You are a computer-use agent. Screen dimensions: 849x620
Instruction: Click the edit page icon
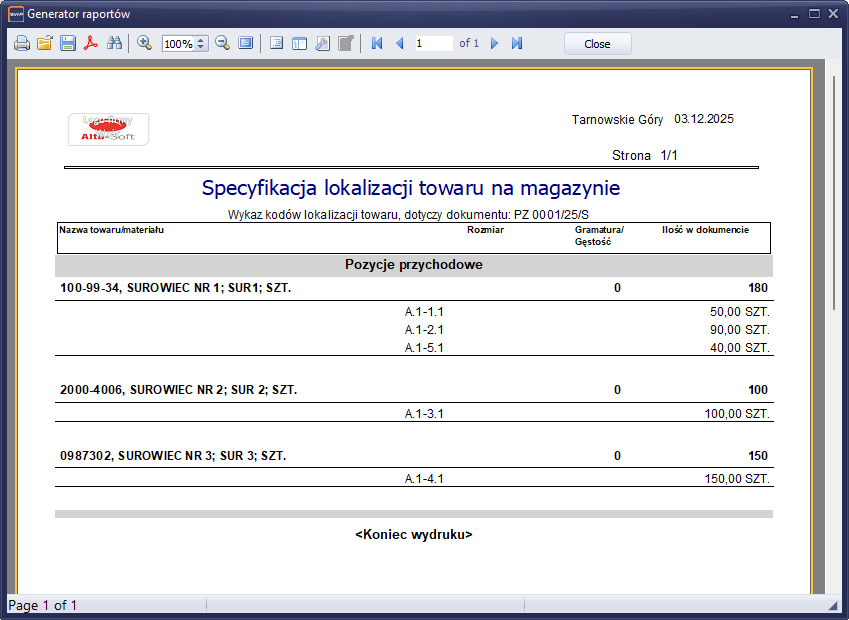coord(345,44)
